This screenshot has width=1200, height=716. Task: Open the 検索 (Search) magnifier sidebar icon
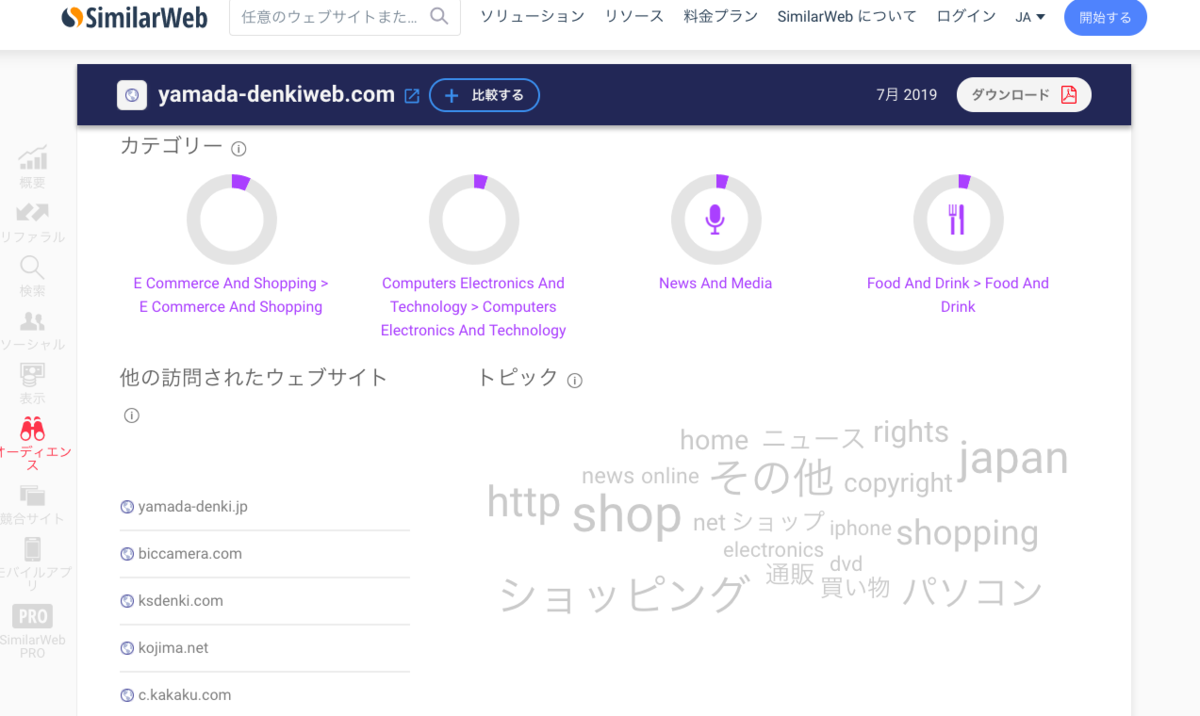[31, 266]
